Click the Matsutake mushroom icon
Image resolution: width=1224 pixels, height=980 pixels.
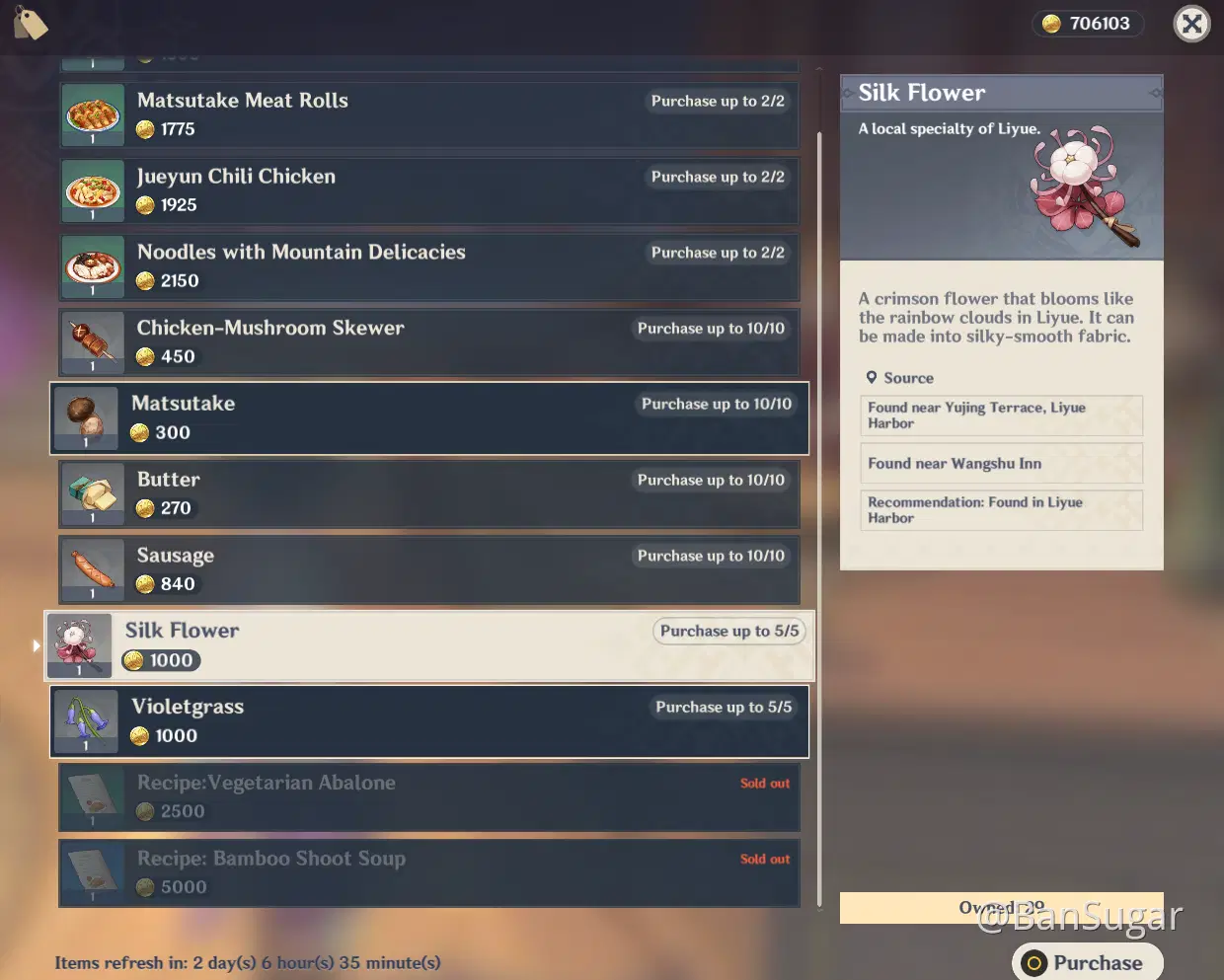point(86,418)
